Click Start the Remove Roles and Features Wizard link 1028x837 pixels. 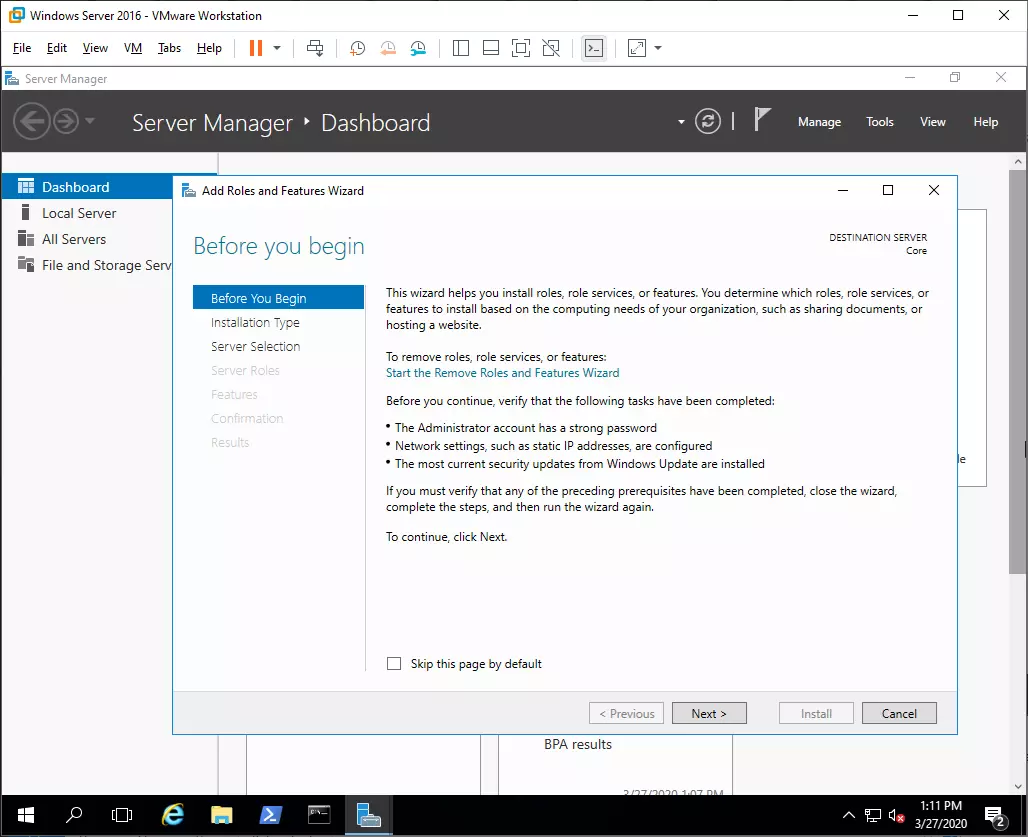pyautogui.click(x=502, y=372)
